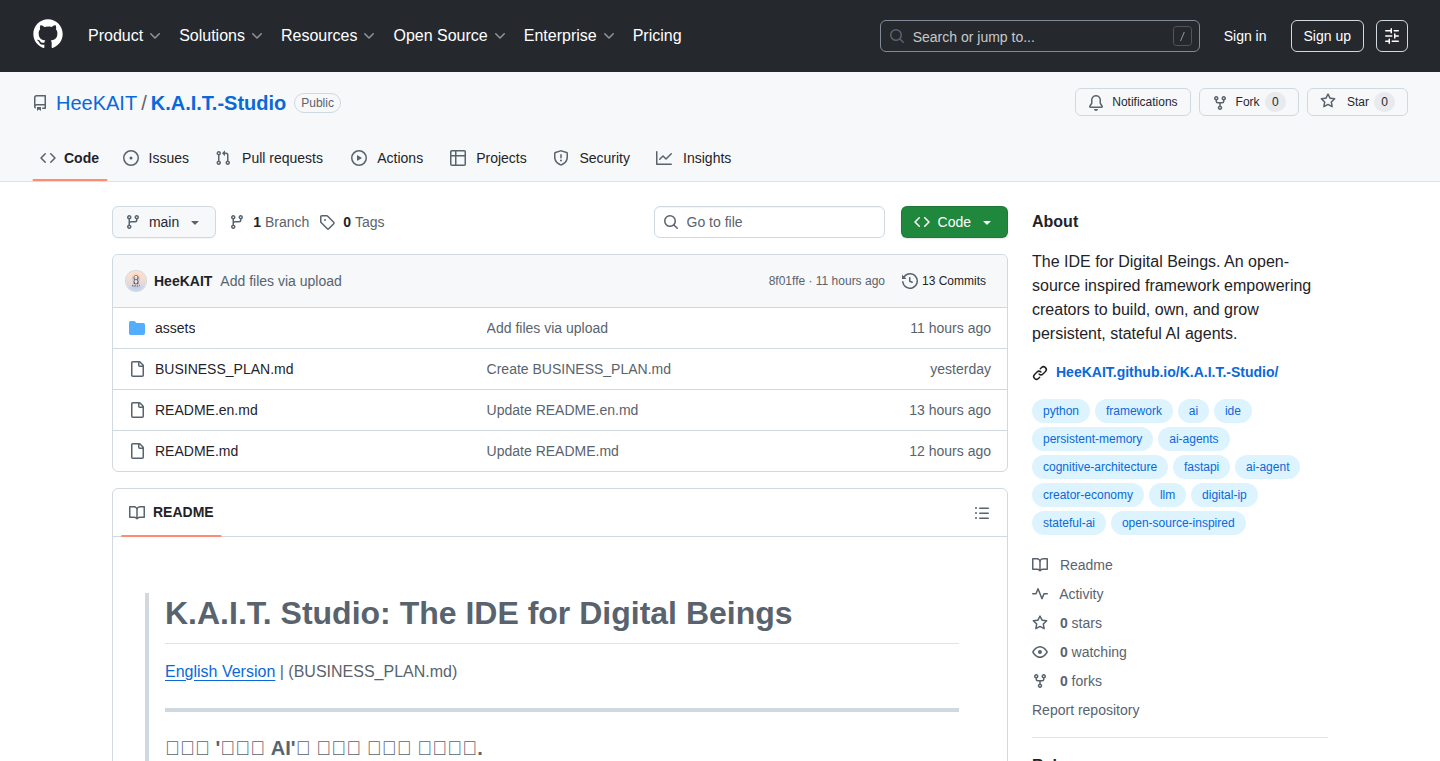Click the cognitive-architecture topic tag

1100,467
